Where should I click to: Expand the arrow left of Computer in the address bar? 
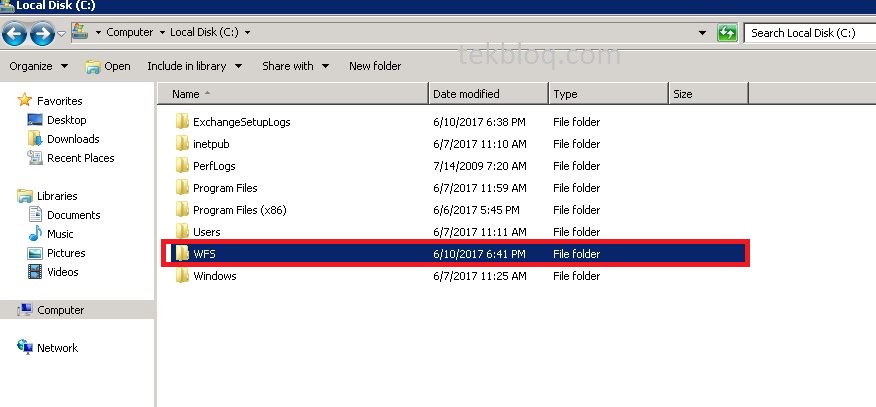98,32
